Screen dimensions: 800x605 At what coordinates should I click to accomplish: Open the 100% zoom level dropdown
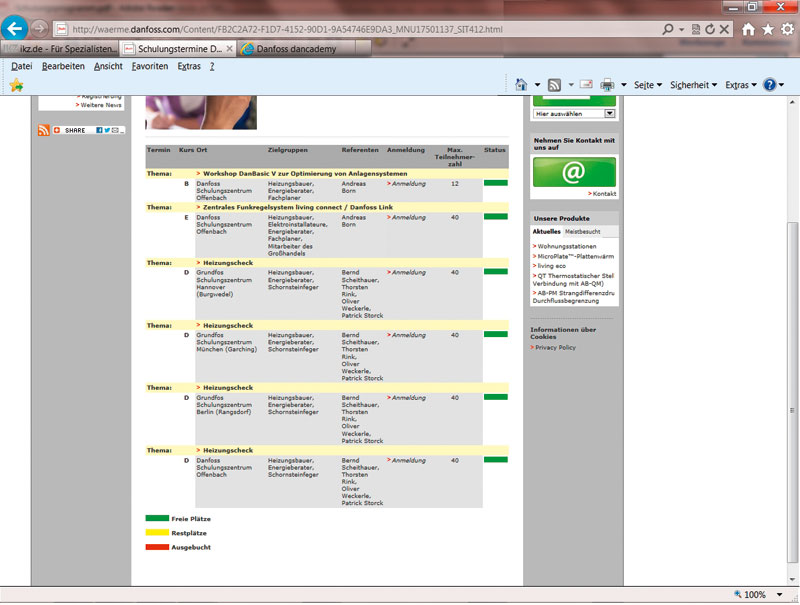tap(780, 594)
